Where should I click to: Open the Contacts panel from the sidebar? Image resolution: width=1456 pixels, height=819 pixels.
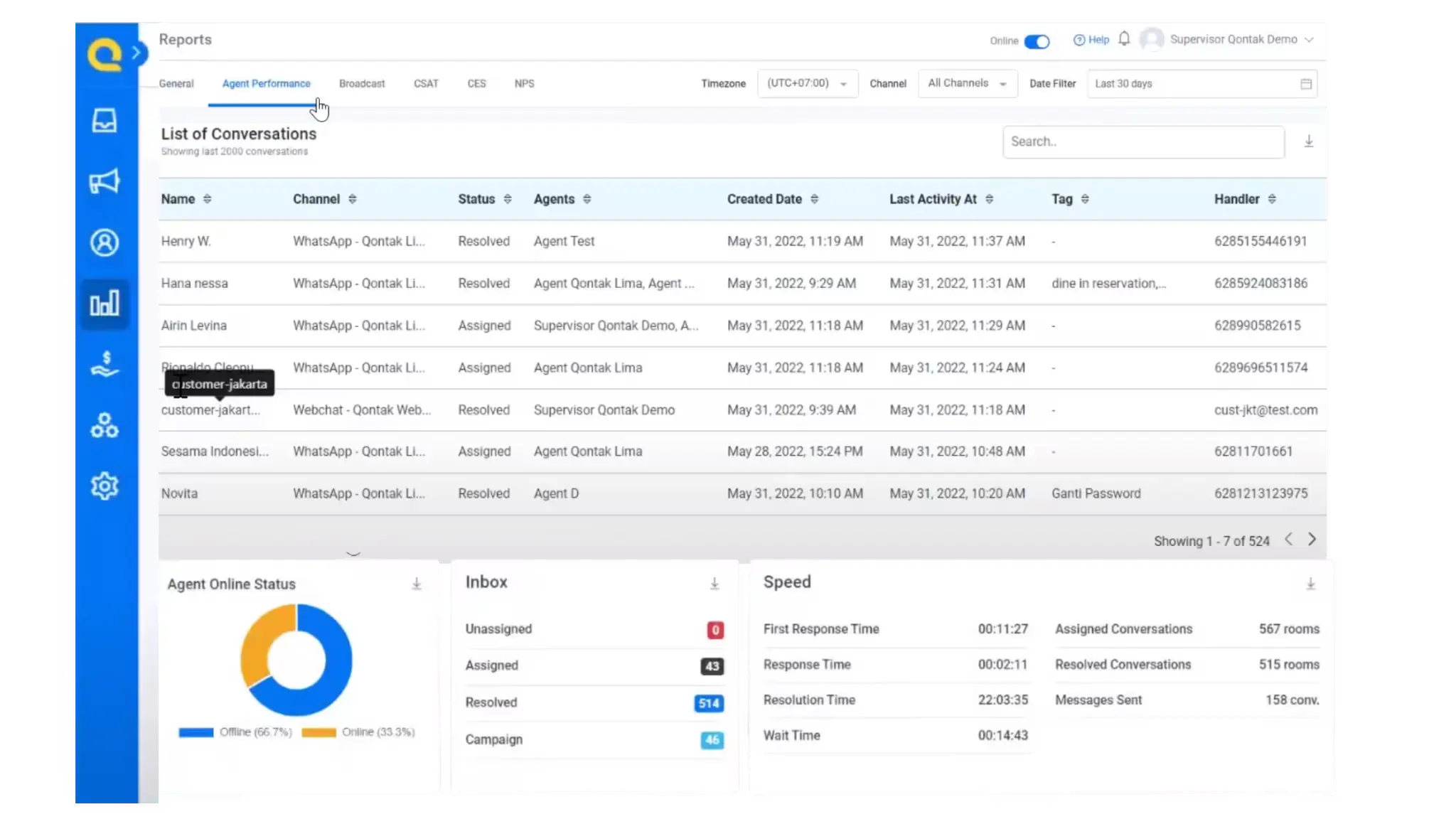click(105, 242)
